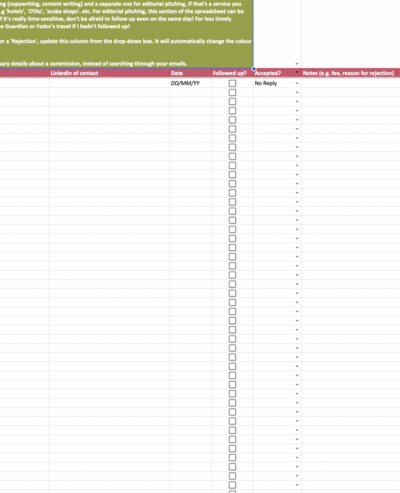Select the Accepted? column header text
Screen dimensions: 400x493
coord(268,73)
